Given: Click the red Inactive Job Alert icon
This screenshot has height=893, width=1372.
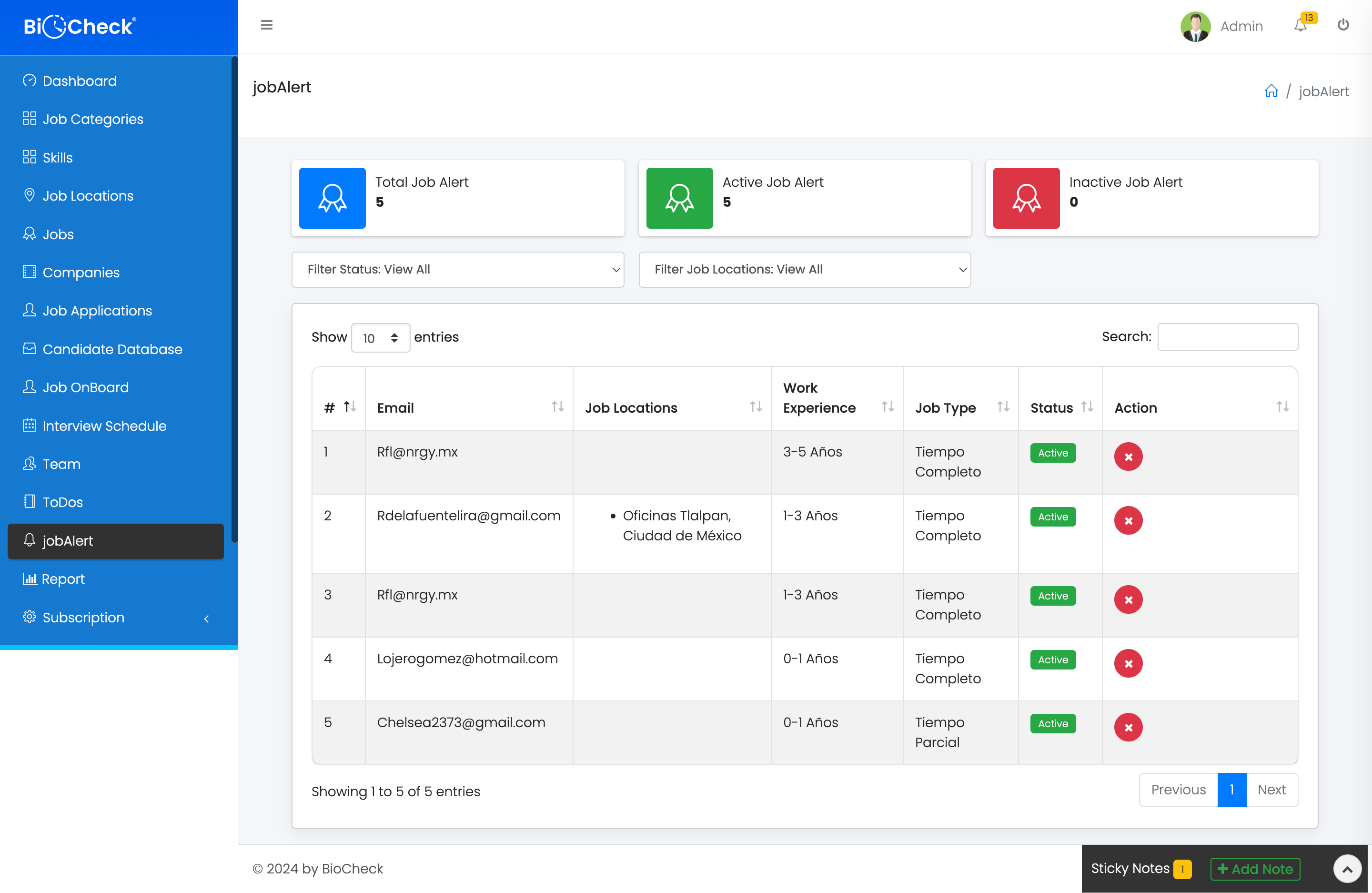Looking at the screenshot, I should coord(1026,198).
